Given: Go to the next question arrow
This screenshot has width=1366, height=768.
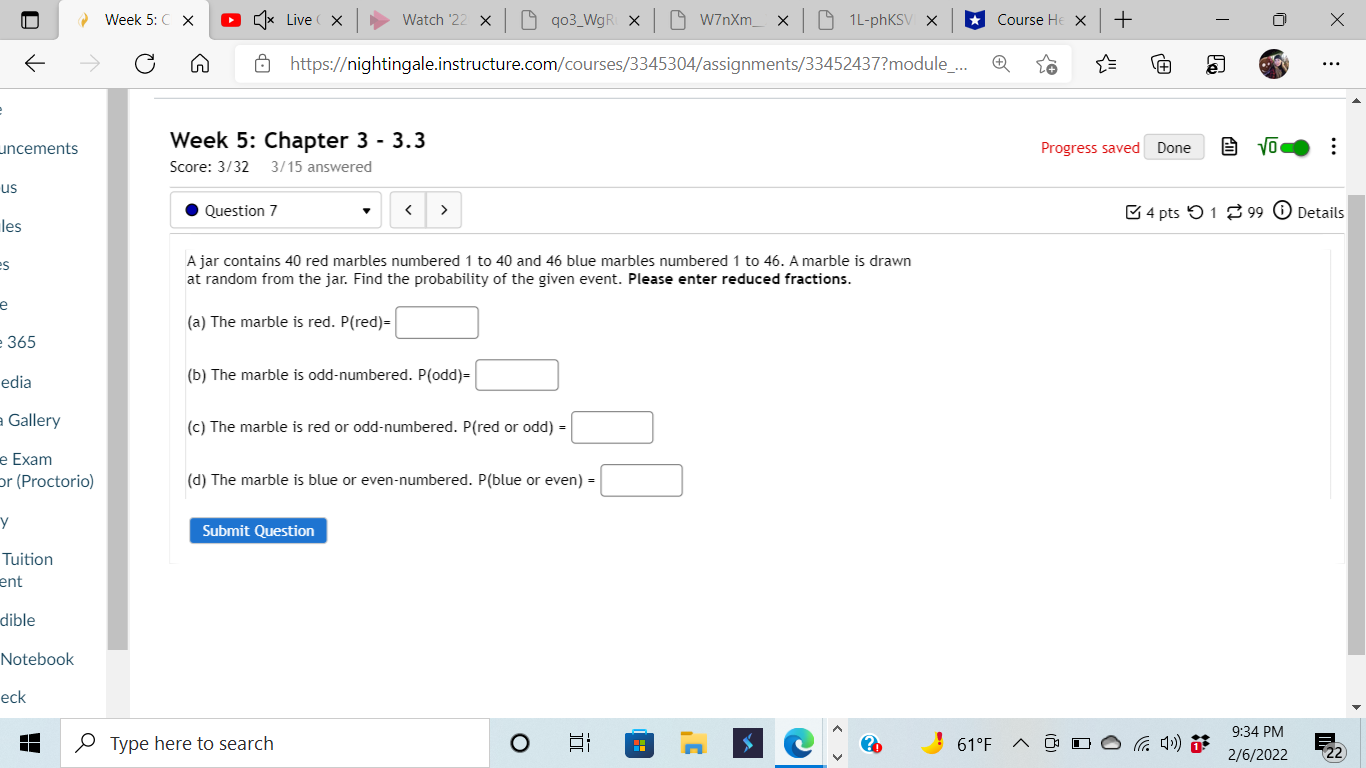Looking at the screenshot, I should 443,210.
